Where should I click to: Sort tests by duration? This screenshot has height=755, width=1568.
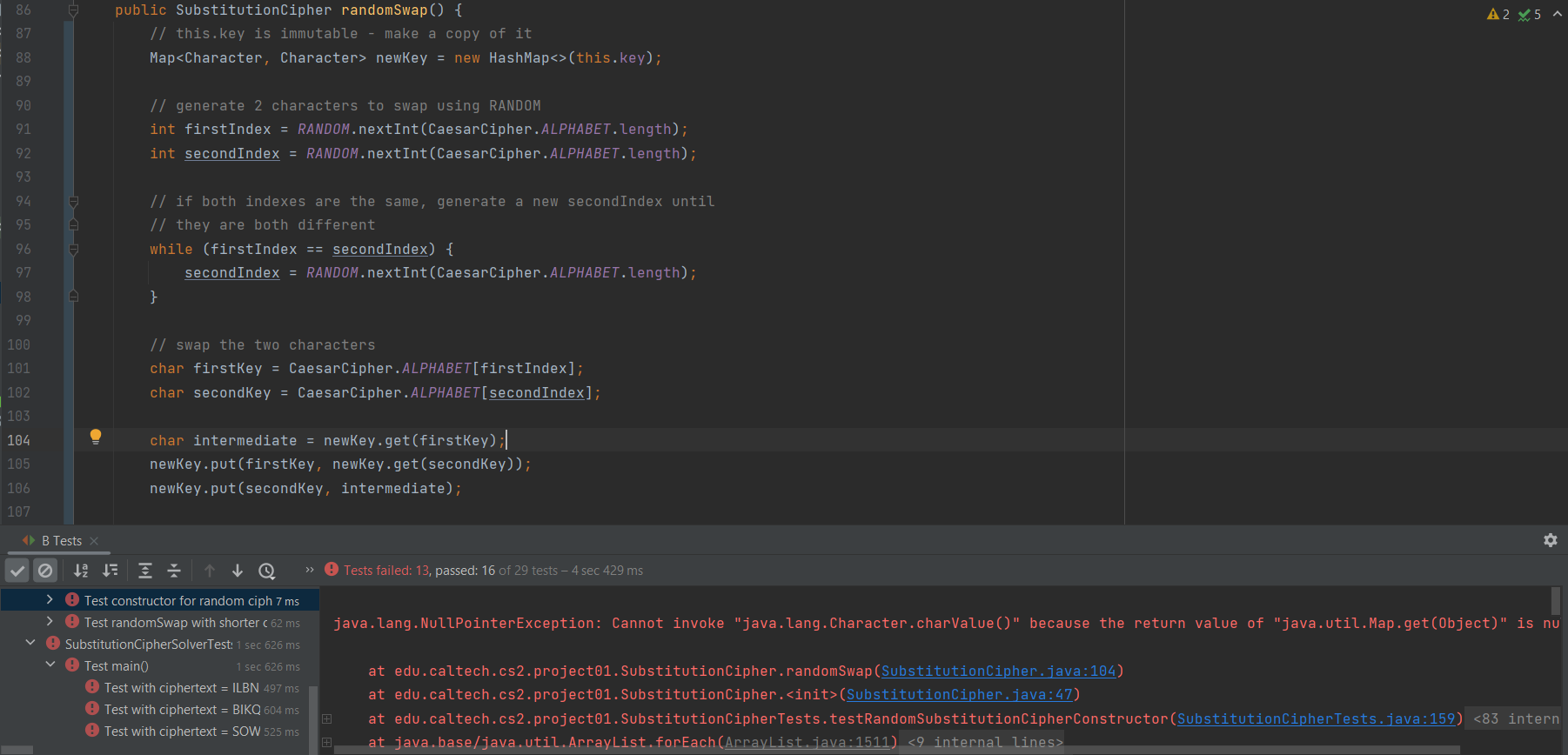point(111,571)
